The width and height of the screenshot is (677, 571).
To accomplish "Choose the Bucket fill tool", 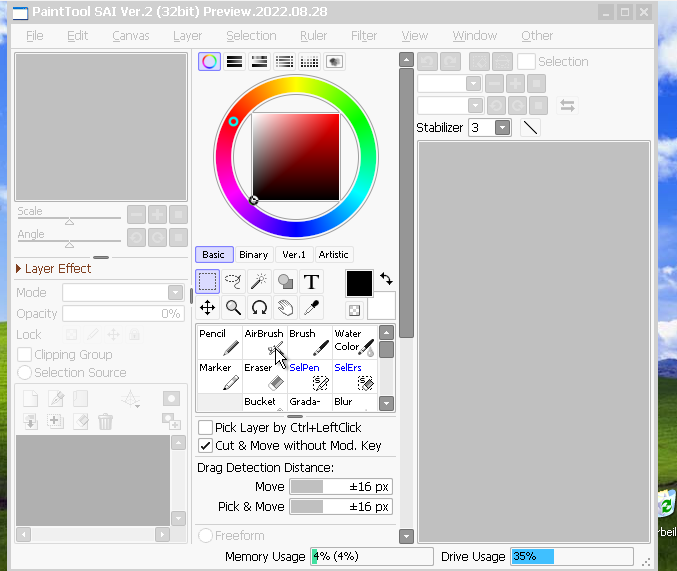I will click(x=264, y=402).
